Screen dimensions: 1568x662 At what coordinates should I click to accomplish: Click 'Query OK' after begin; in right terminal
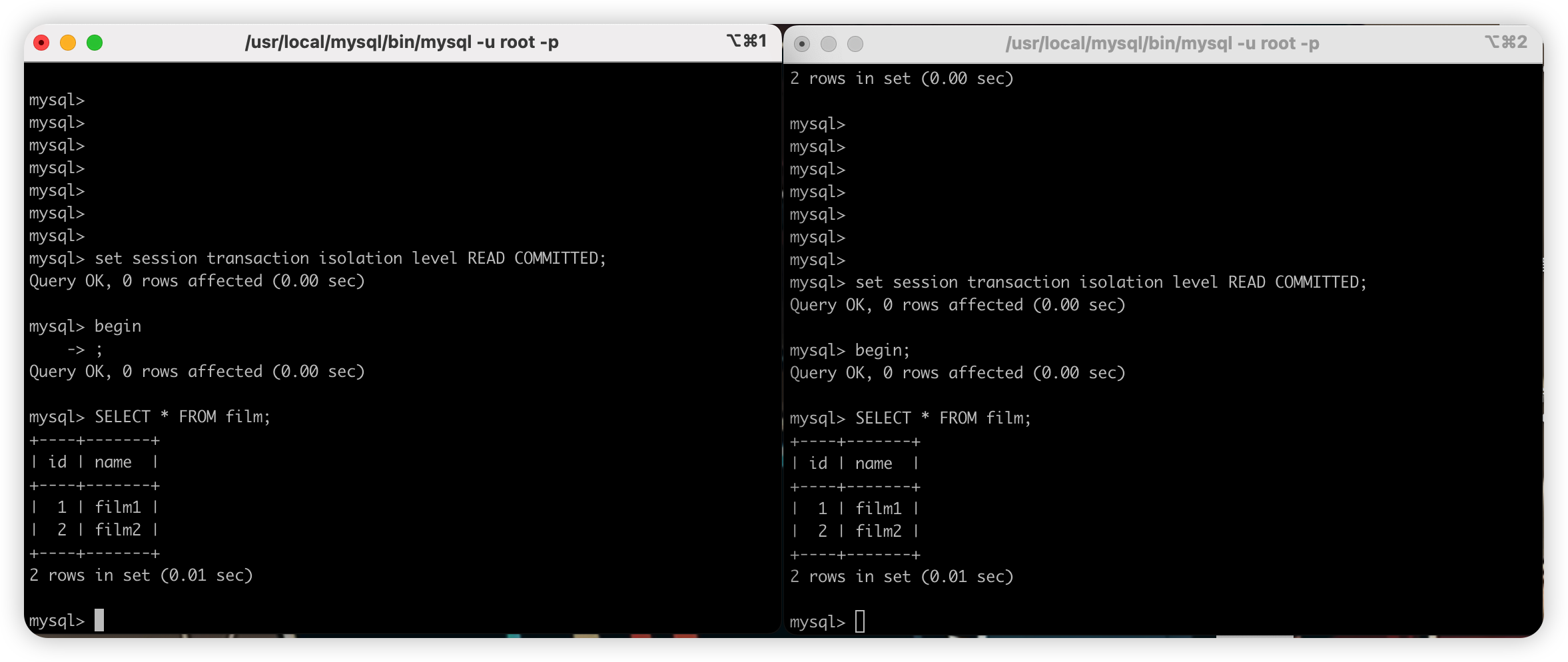coord(958,373)
